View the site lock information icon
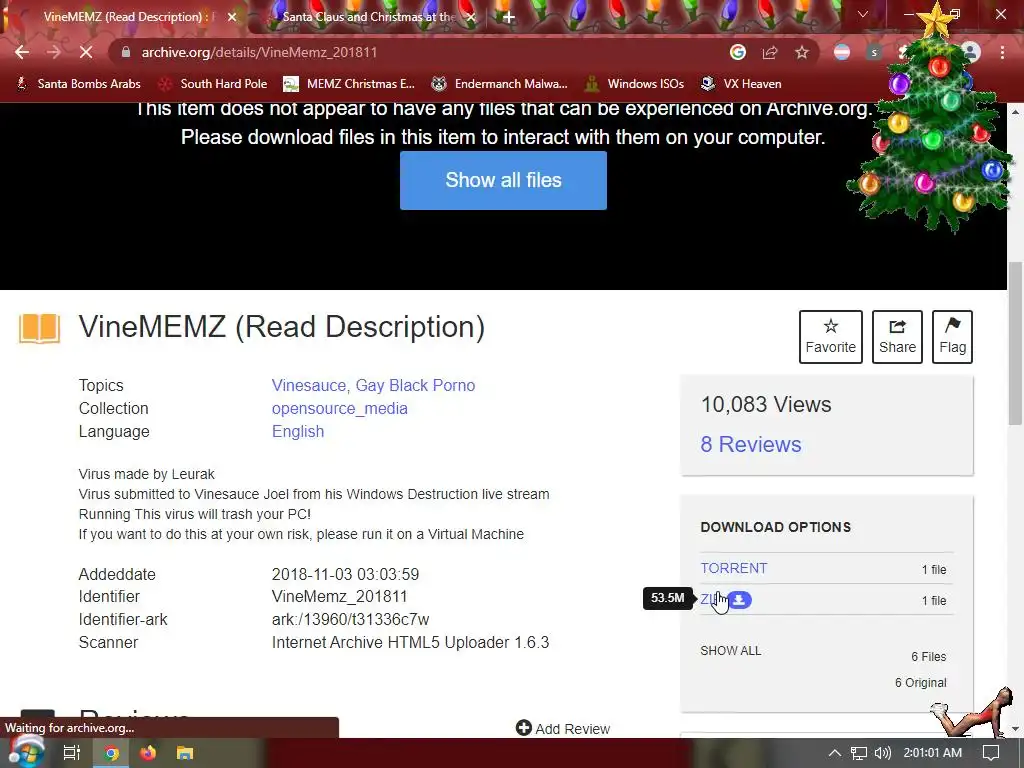Viewport: 1024px width, 768px height. (126, 52)
